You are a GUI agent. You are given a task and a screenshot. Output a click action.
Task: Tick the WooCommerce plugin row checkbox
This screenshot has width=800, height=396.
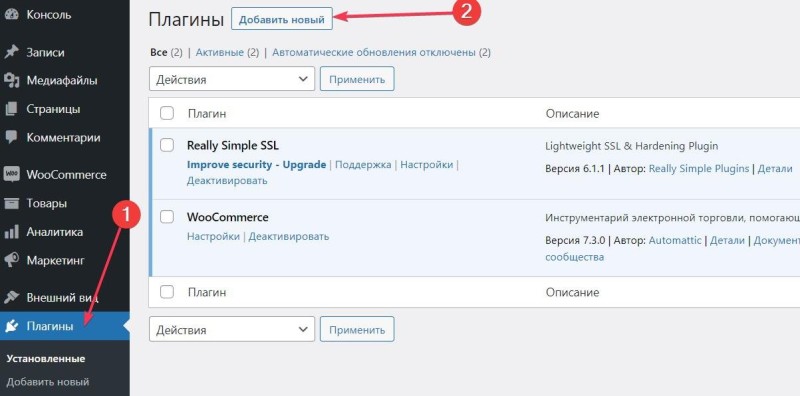[167, 217]
